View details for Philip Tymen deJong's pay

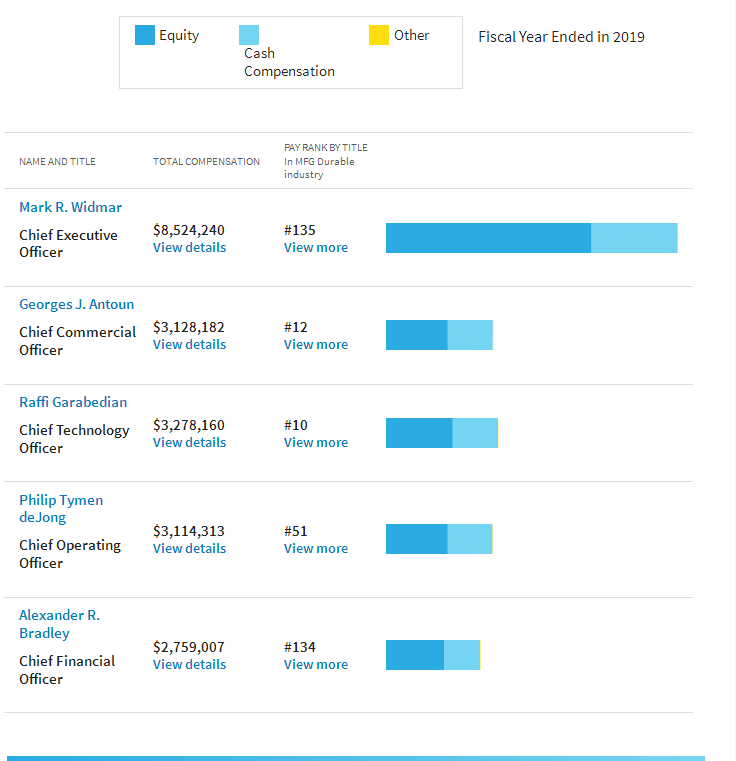pyautogui.click(x=189, y=548)
